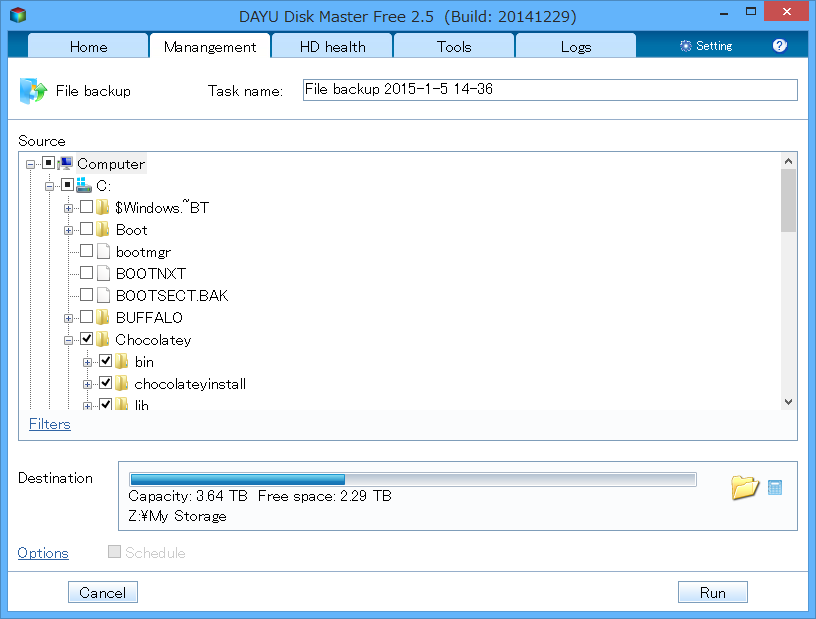Screen dimensions: 816x619
Task: Expand the chocolateyinstall folder node
Action: 87,384
